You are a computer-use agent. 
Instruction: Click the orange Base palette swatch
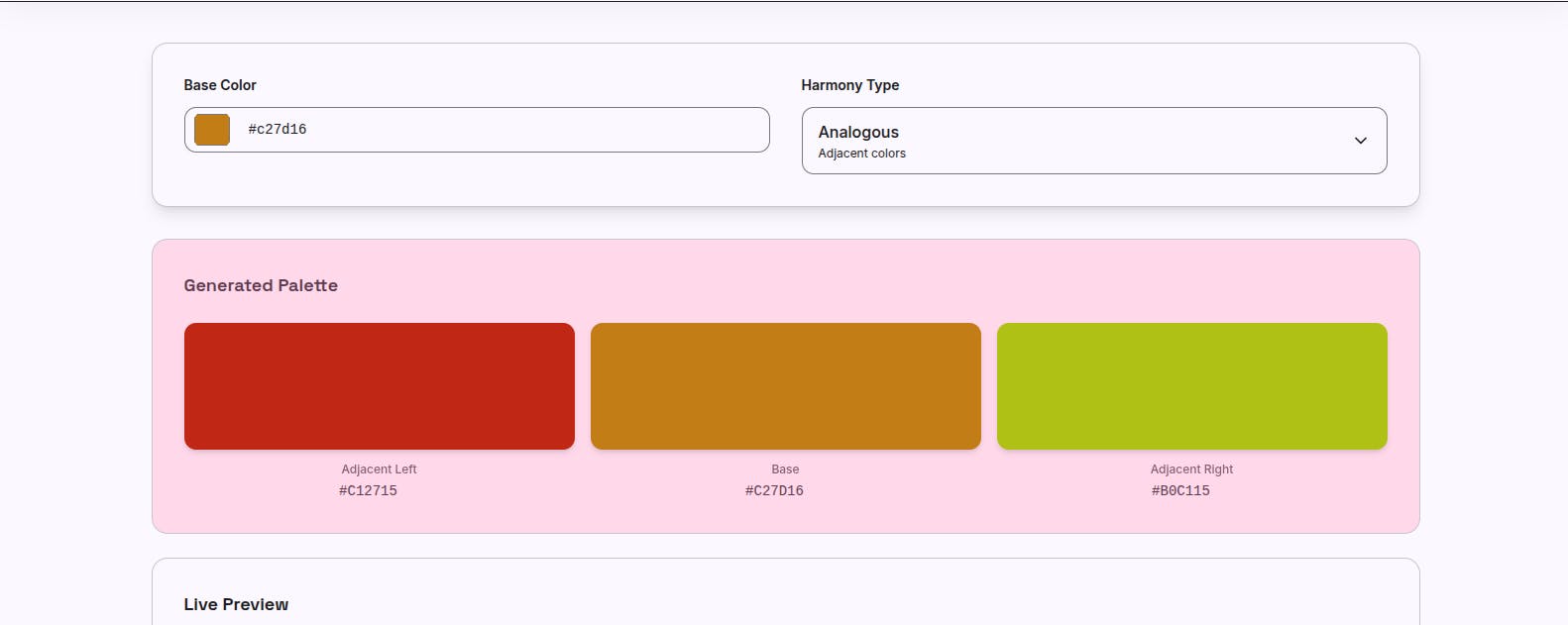[785, 386]
